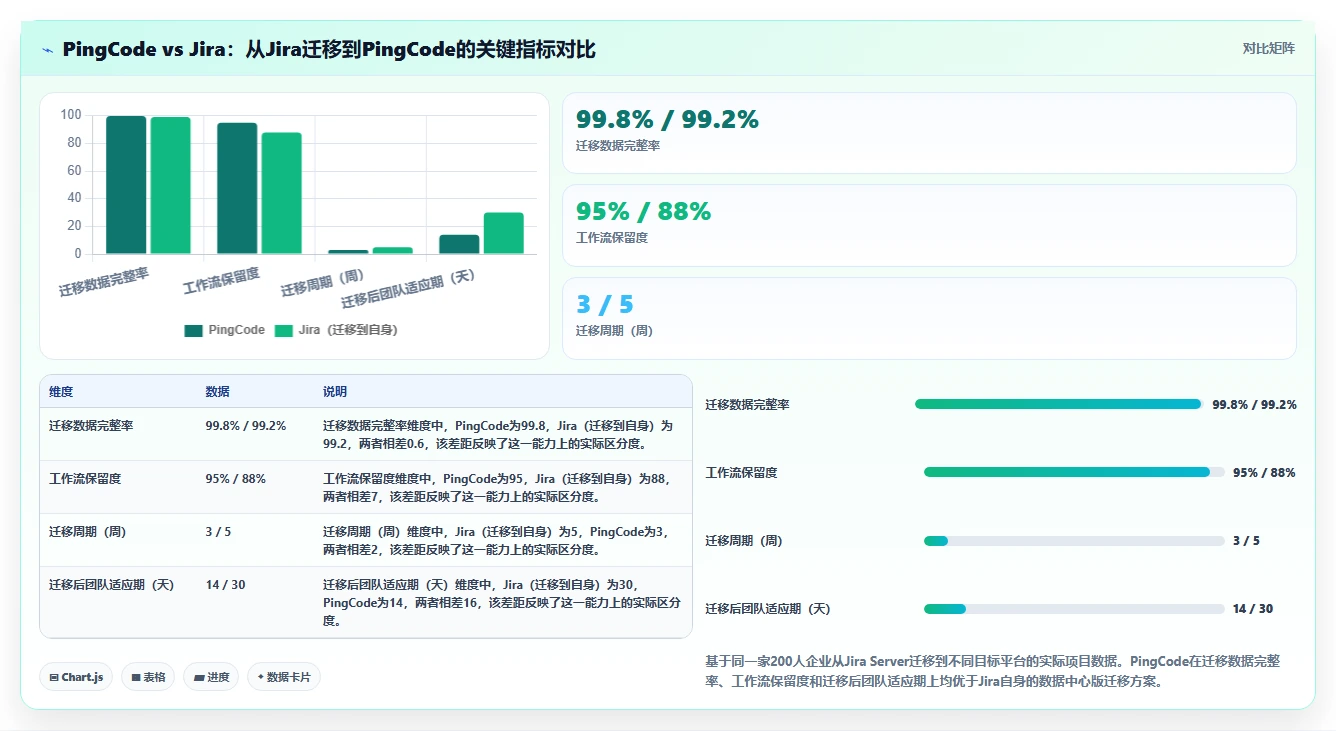Click the 说明 column header
The width and height of the screenshot is (1336, 731).
pos(335,391)
